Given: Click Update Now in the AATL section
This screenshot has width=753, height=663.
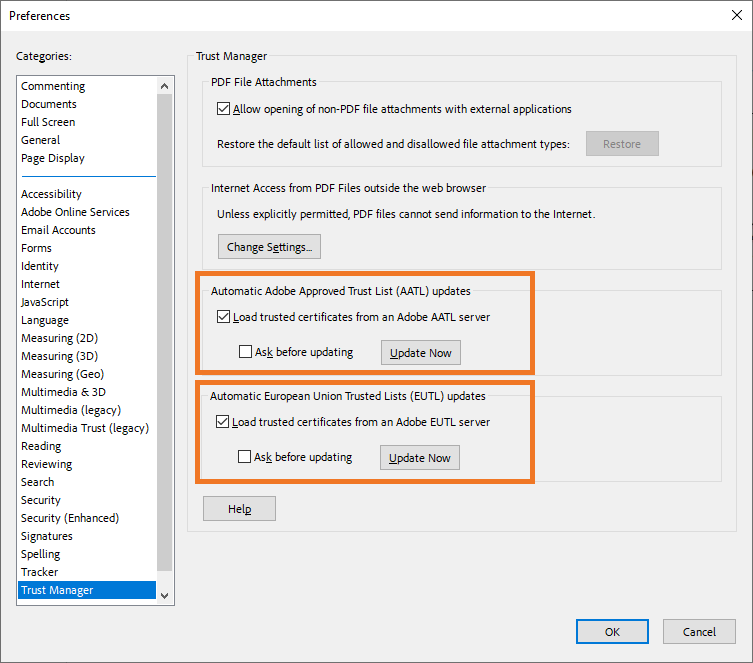Looking at the screenshot, I should pos(421,353).
